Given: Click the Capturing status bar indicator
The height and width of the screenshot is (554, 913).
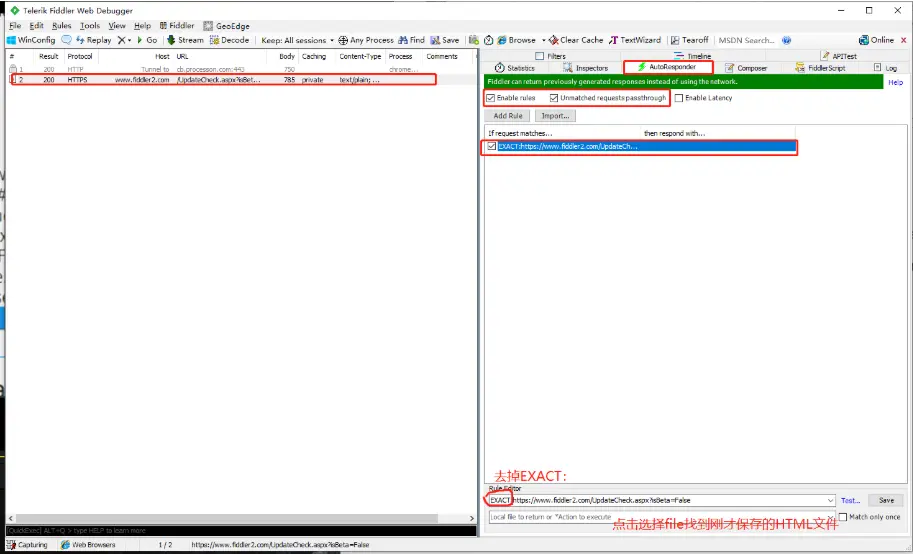Looking at the screenshot, I should [x=27, y=545].
